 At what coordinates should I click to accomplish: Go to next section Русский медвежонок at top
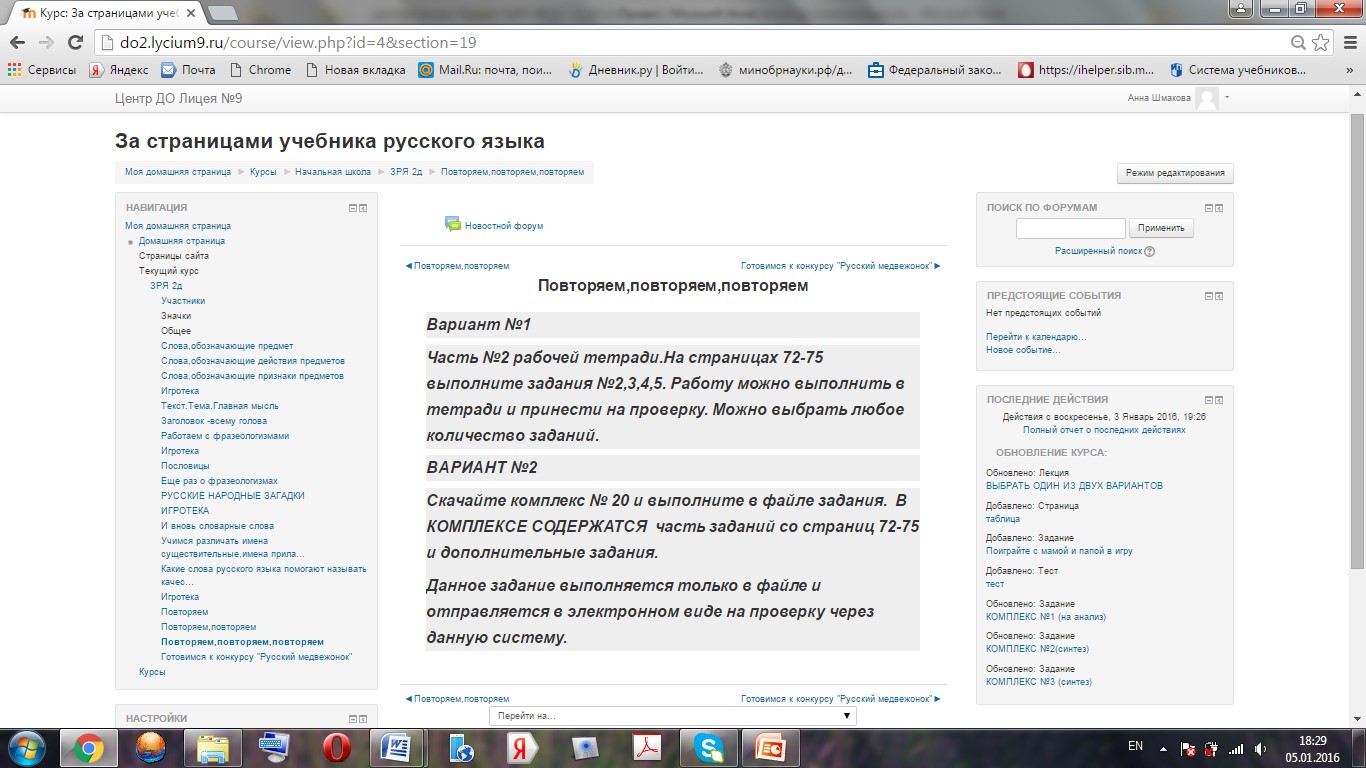pyautogui.click(x=840, y=266)
